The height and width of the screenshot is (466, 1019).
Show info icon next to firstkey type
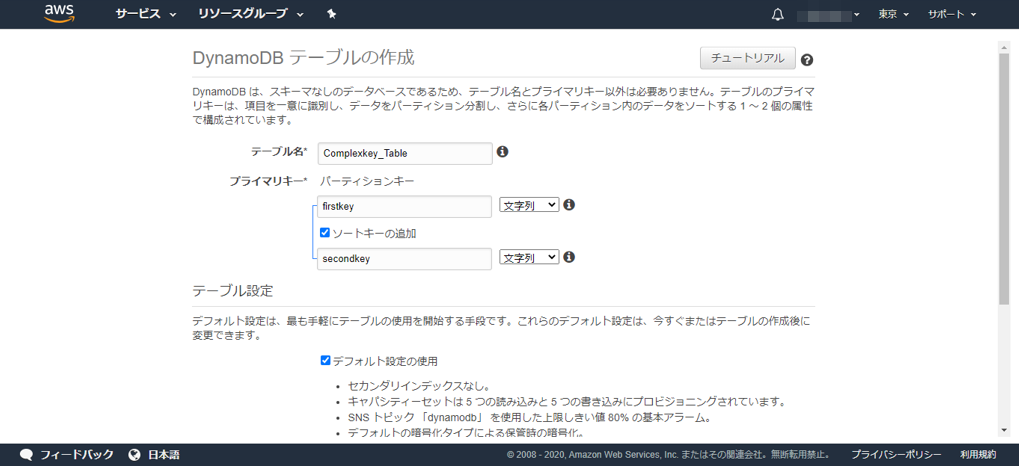(569, 205)
